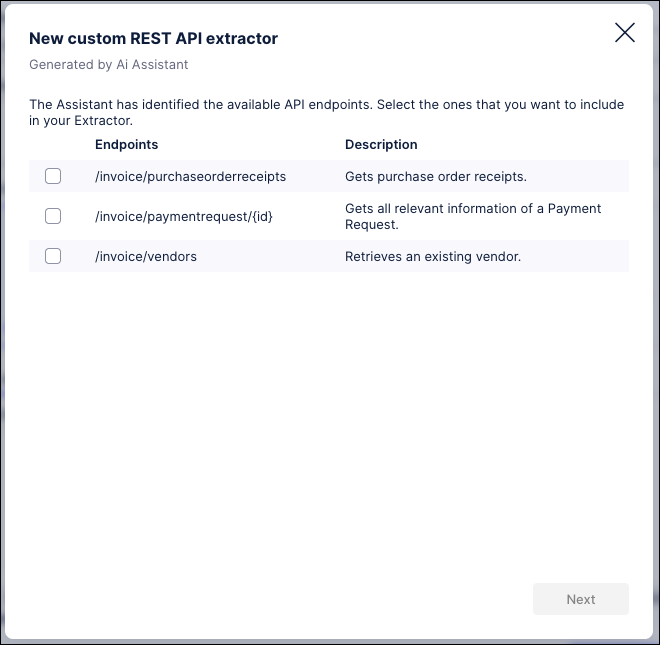The height and width of the screenshot is (645, 660).
Task: Click the 'Retrieves an existing vendor.' description
Action: coord(433,256)
